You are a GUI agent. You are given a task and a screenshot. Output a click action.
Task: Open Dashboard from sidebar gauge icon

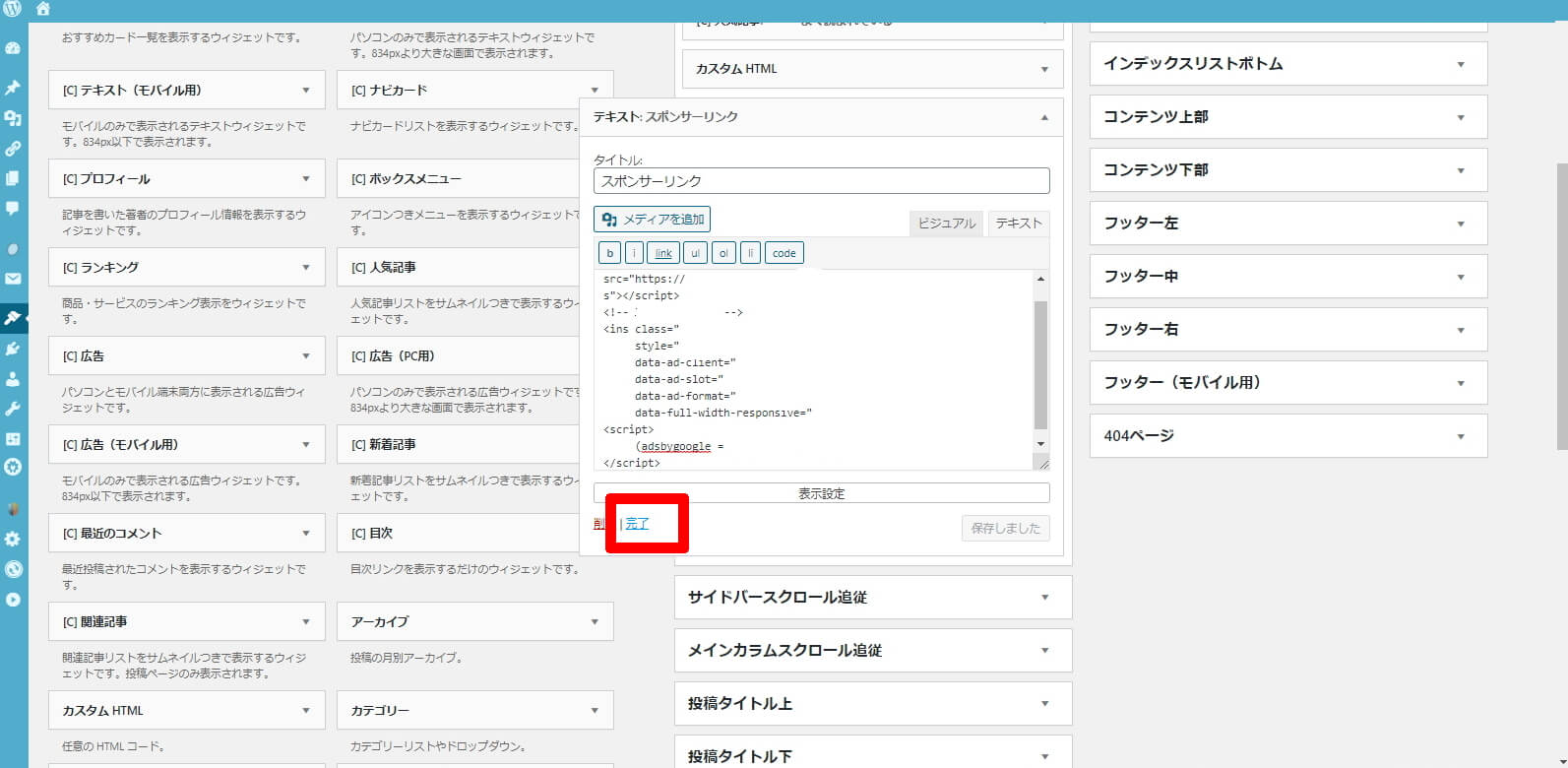coord(13,47)
